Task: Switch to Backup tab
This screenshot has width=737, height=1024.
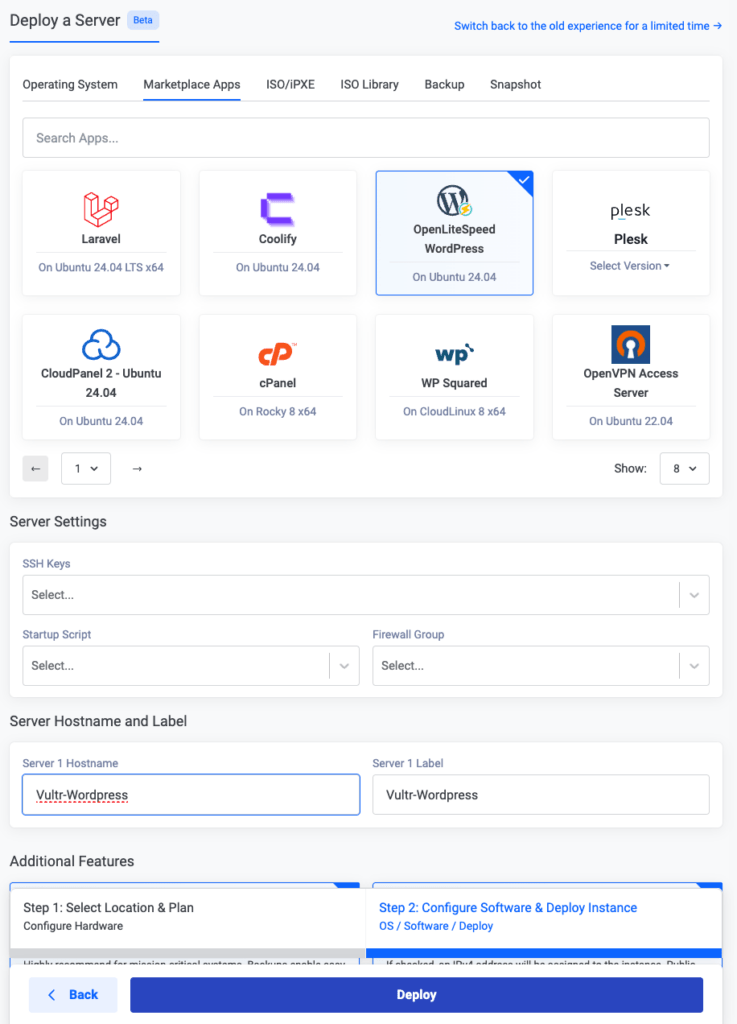Action: [x=445, y=84]
